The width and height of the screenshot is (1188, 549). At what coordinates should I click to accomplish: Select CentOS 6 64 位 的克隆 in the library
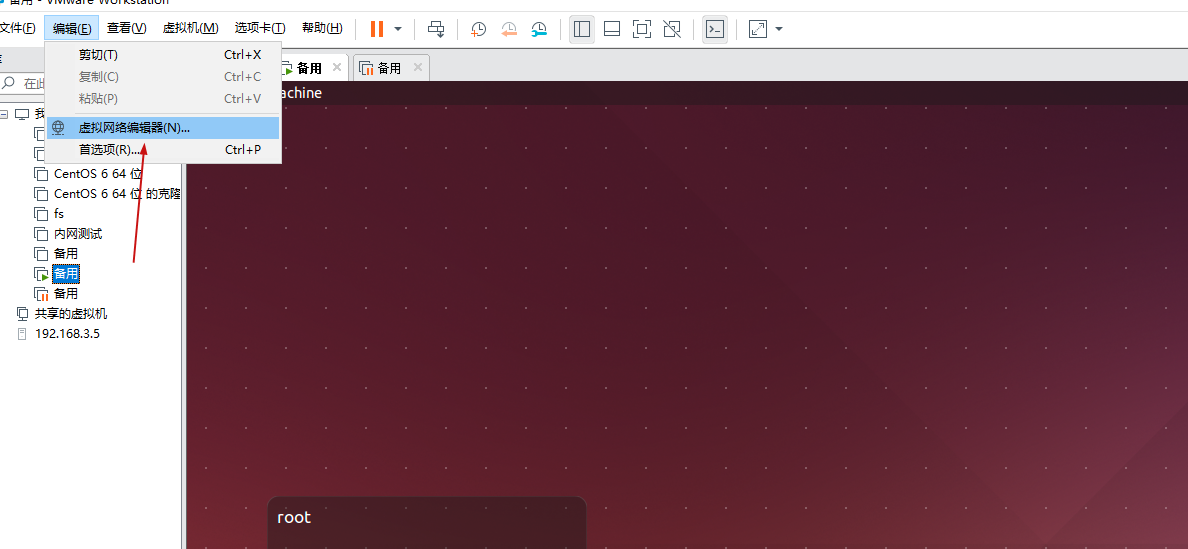coord(117,194)
